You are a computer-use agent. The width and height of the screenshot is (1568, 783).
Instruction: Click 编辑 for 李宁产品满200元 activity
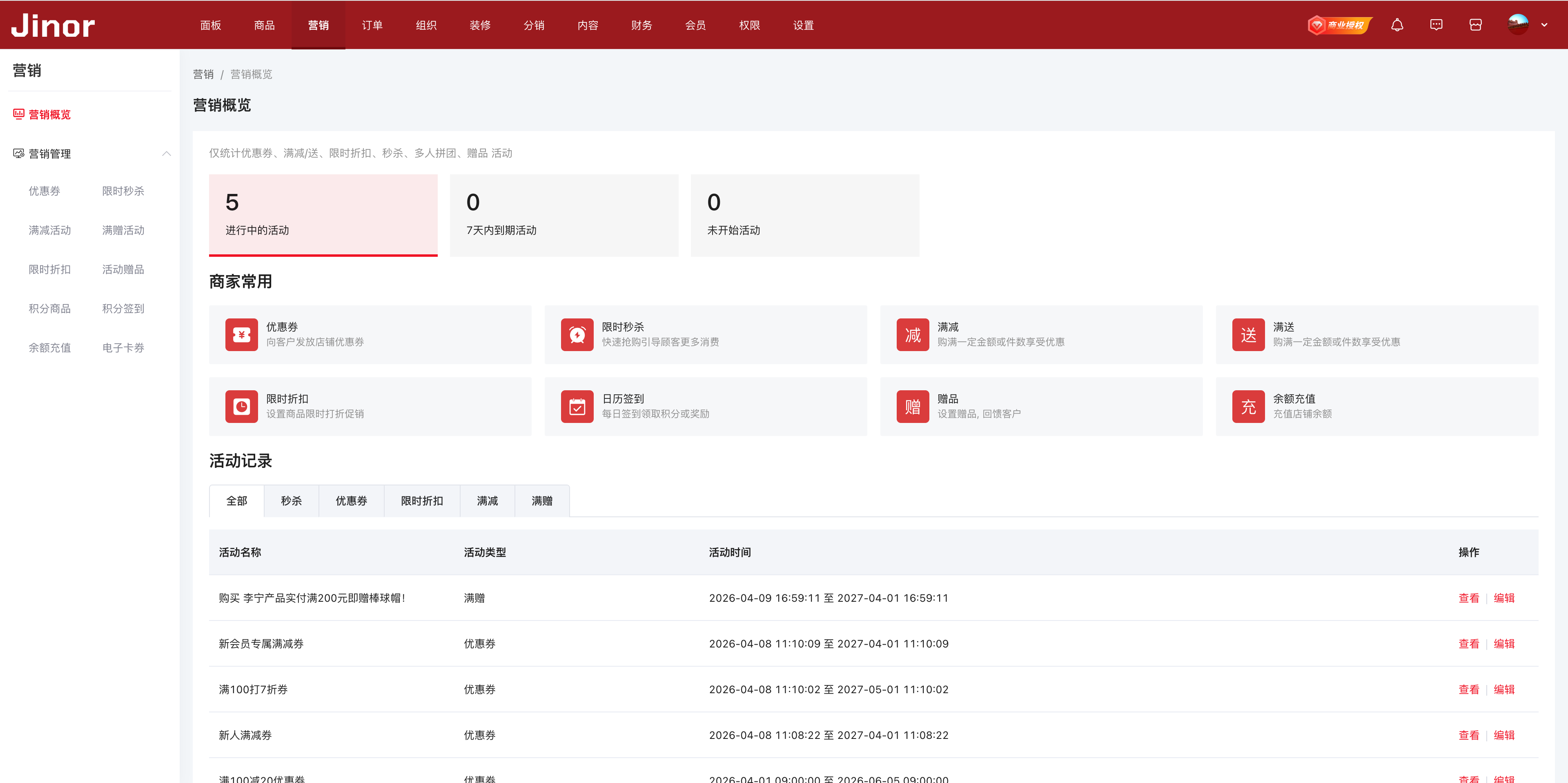(x=1504, y=598)
